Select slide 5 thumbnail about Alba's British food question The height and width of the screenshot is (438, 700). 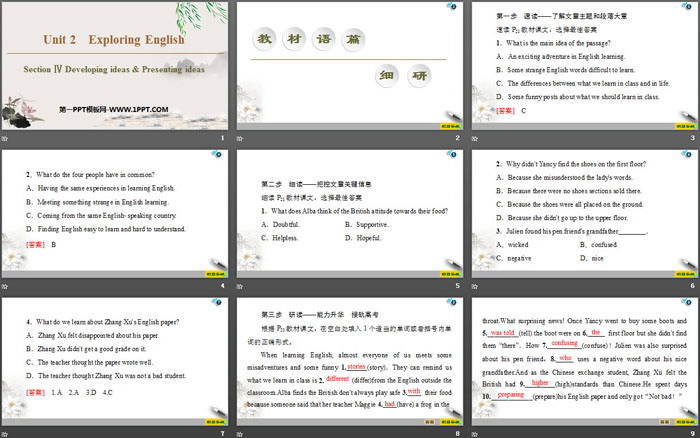pos(350,213)
